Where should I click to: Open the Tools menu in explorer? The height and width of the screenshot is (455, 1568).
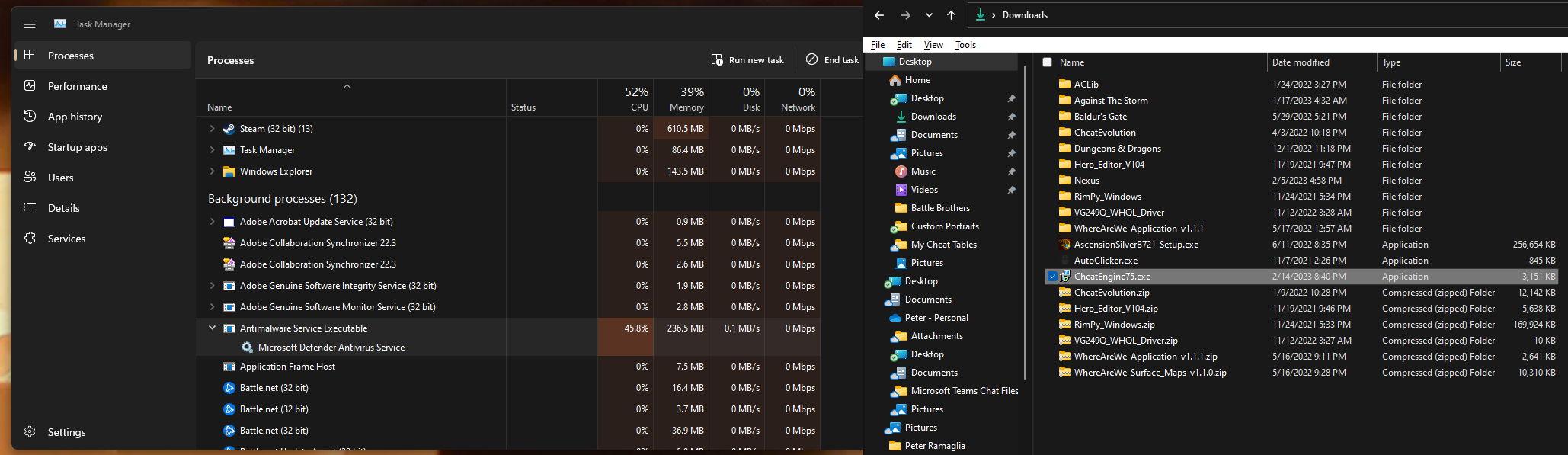click(965, 45)
